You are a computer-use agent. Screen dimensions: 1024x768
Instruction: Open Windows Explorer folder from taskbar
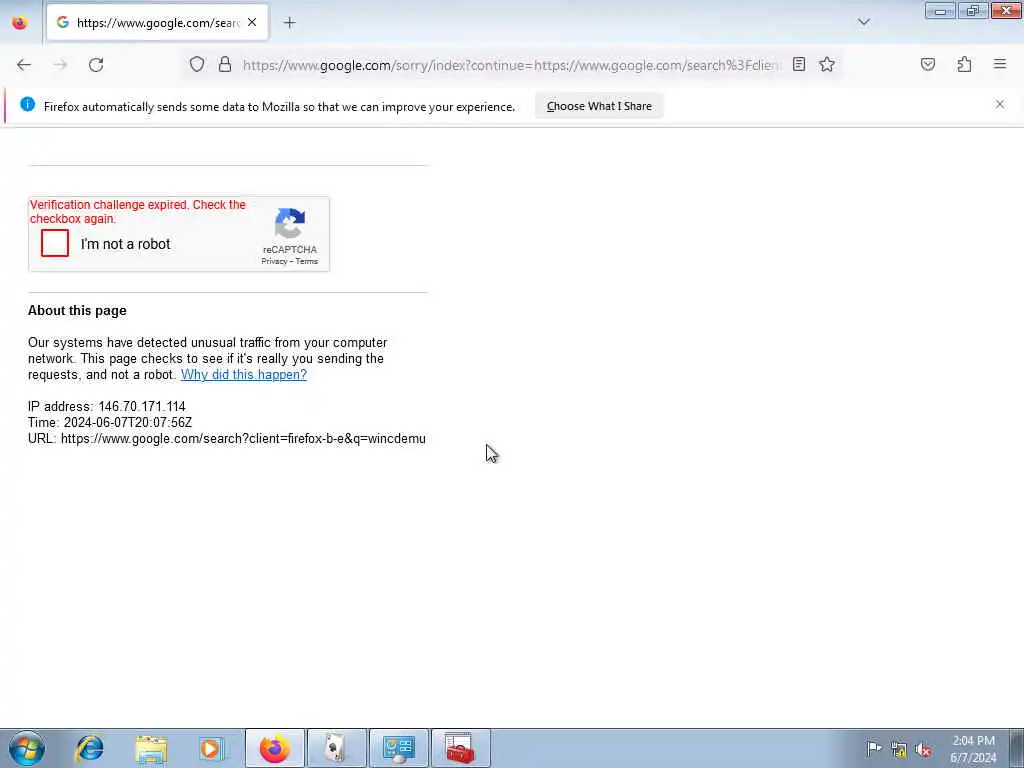click(152, 748)
